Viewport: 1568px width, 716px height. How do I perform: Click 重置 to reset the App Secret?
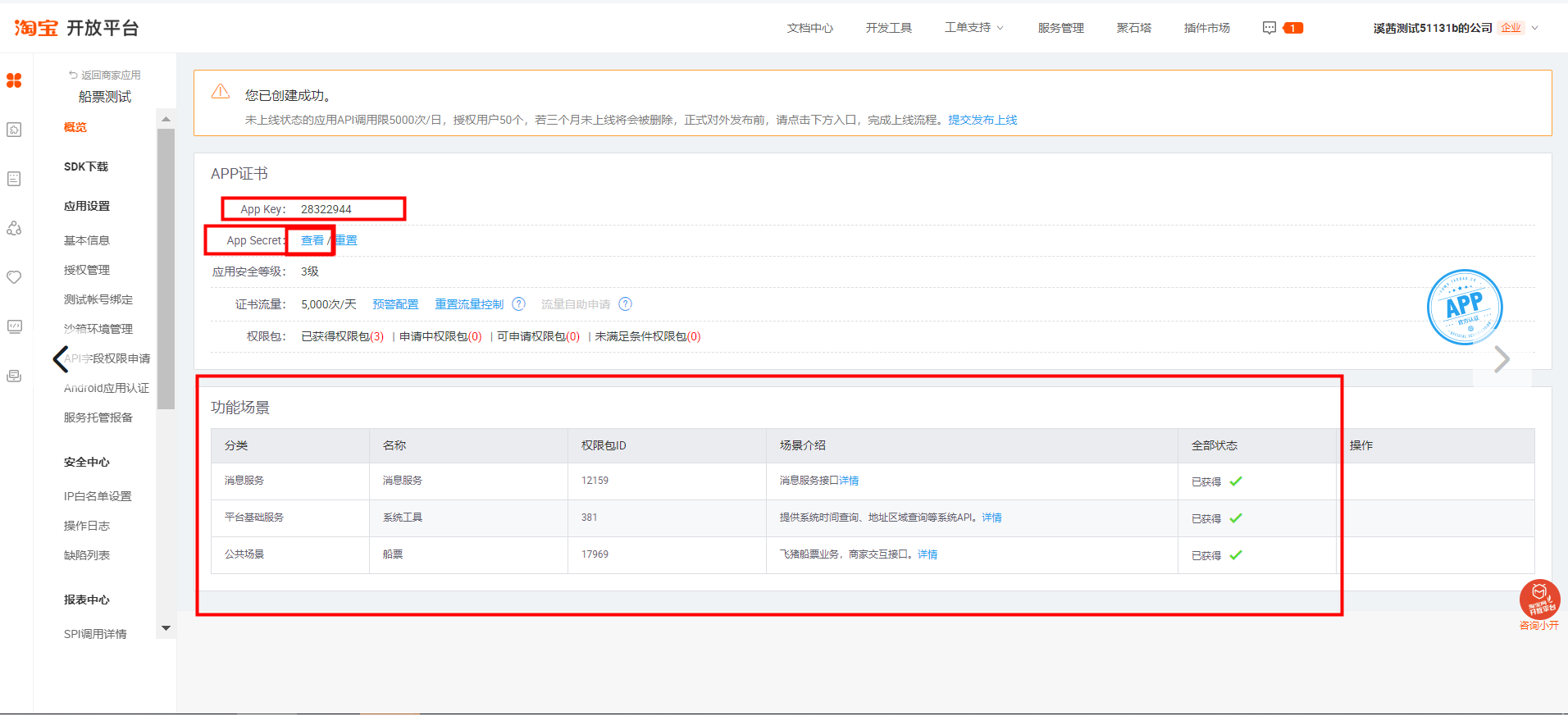346,240
